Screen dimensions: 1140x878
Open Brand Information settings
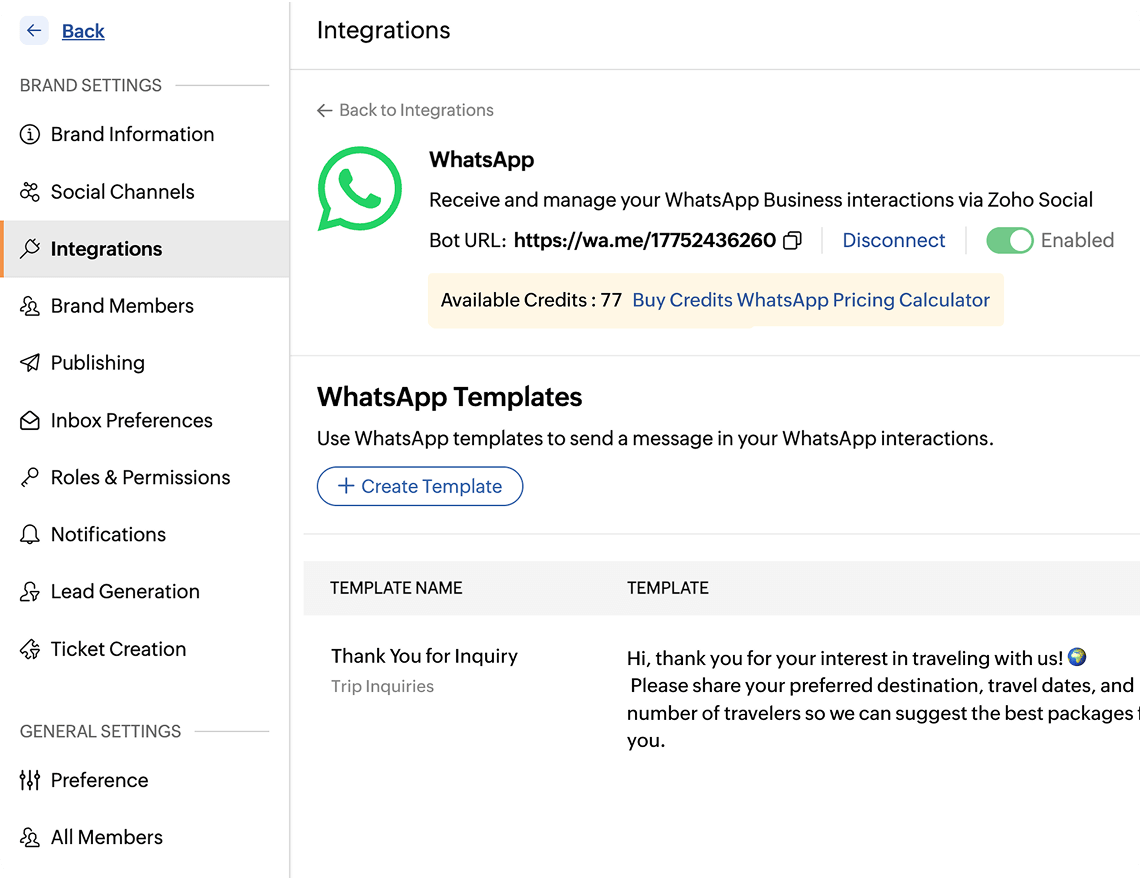(132, 134)
